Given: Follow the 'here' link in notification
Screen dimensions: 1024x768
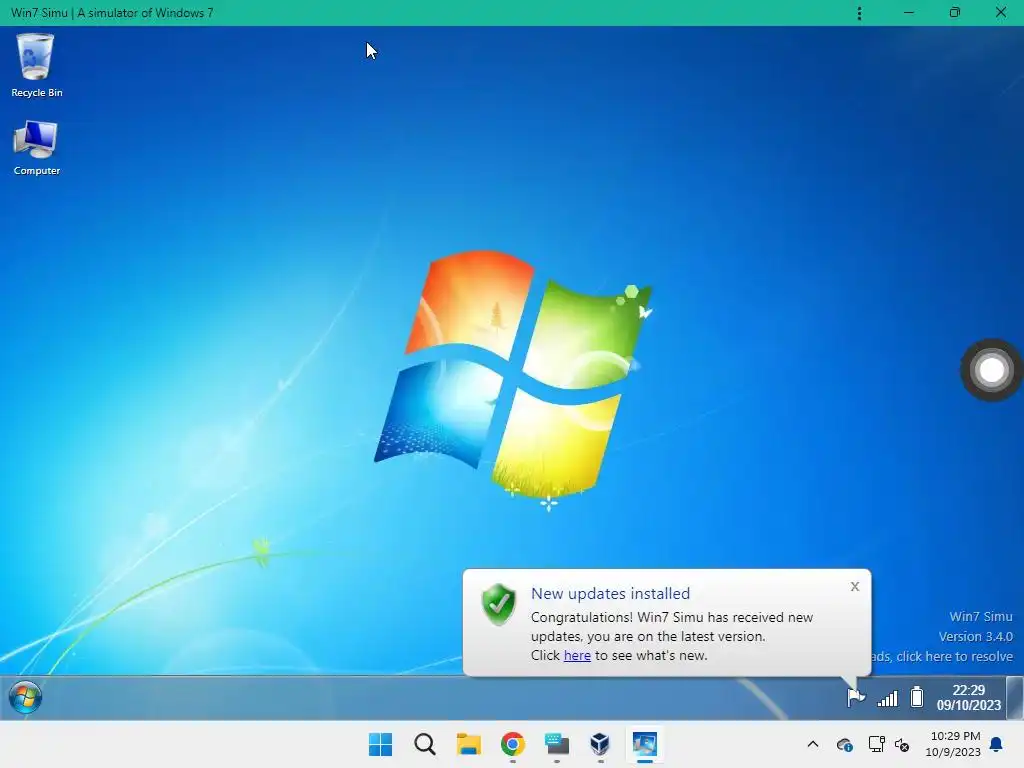Looking at the screenshot, I should 577,655.
